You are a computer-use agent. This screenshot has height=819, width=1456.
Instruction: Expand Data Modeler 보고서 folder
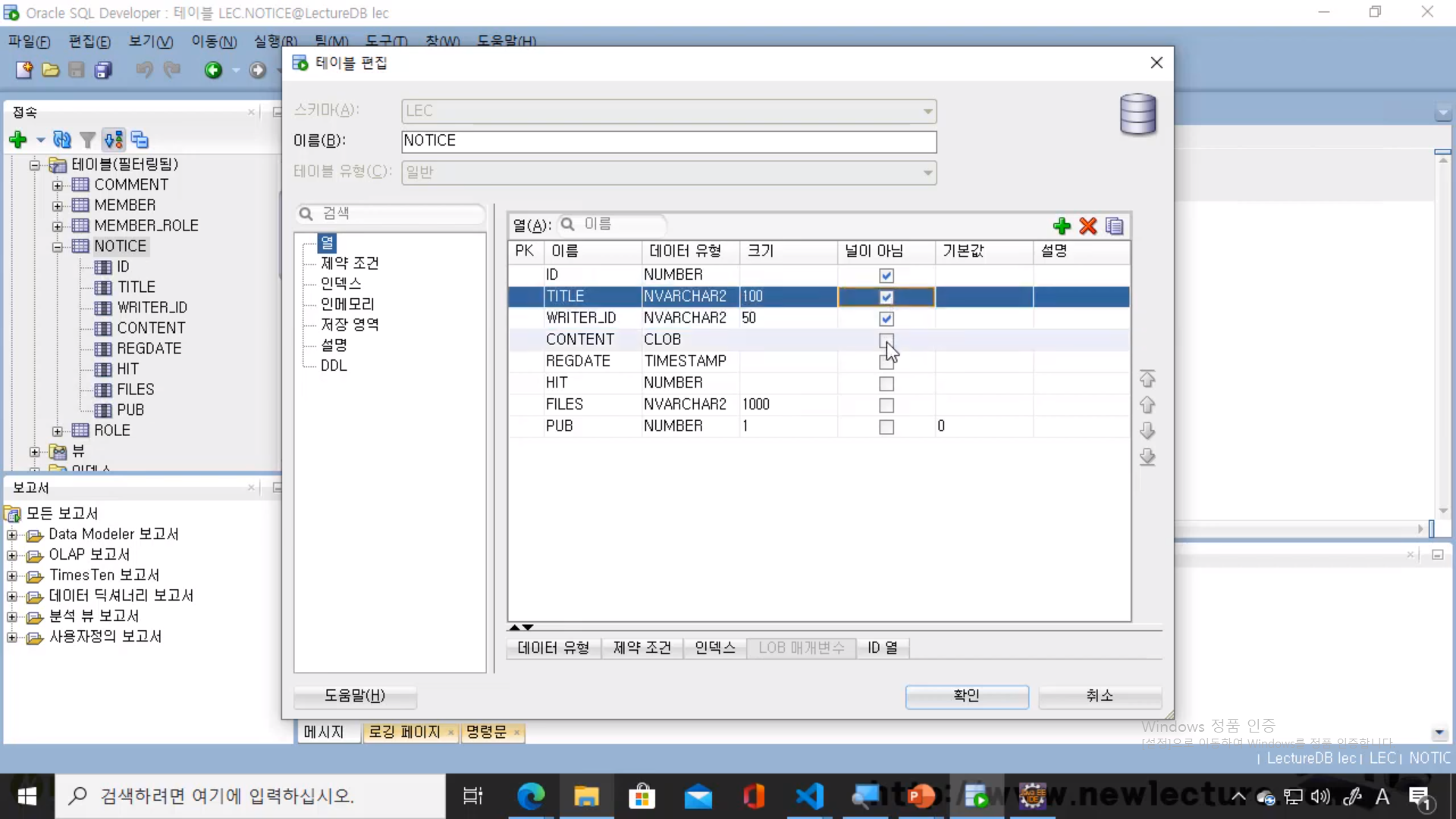click(12, 535)
